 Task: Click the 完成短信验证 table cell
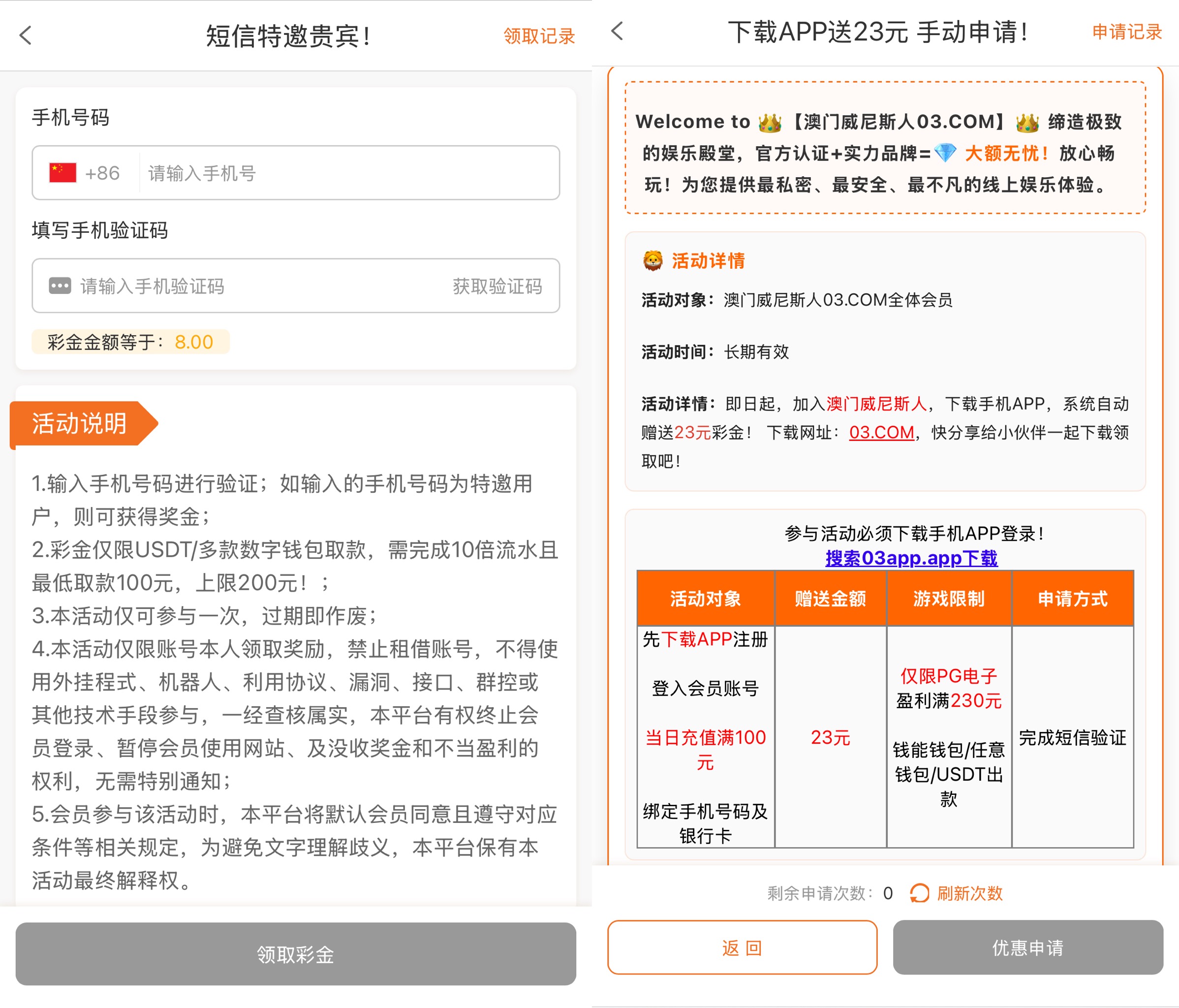pos(1073,738)
